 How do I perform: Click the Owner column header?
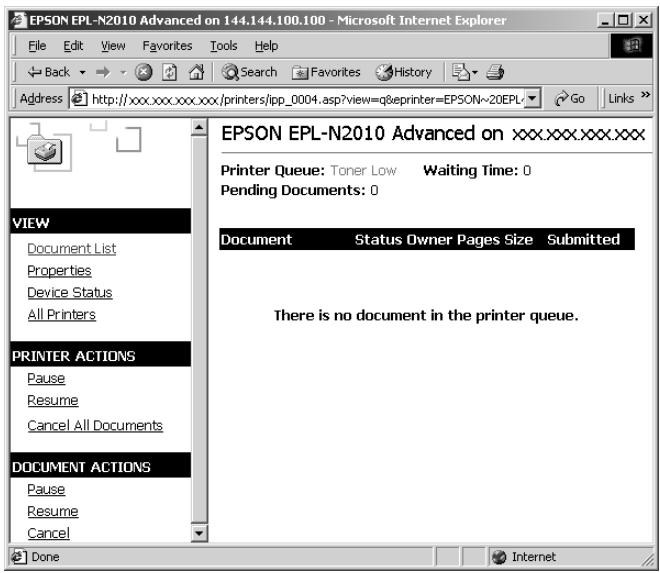pyautogui.click(x=429, y=240)
